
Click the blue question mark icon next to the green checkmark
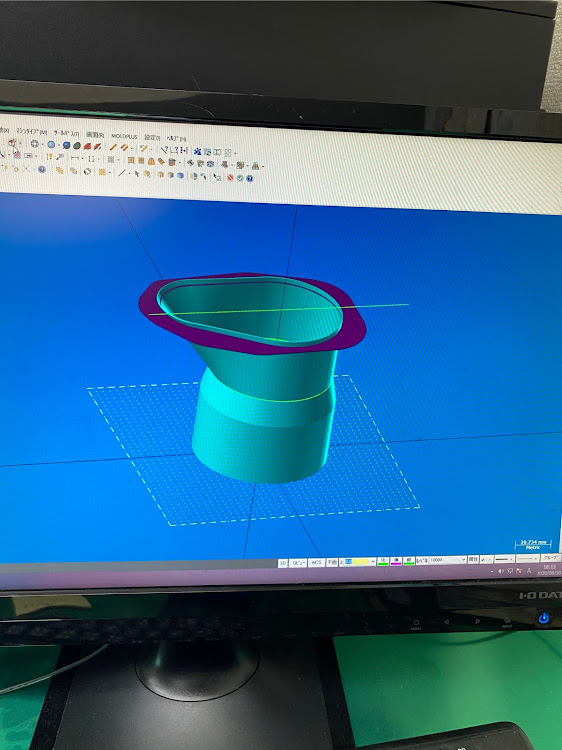click(x=250, y=178)
